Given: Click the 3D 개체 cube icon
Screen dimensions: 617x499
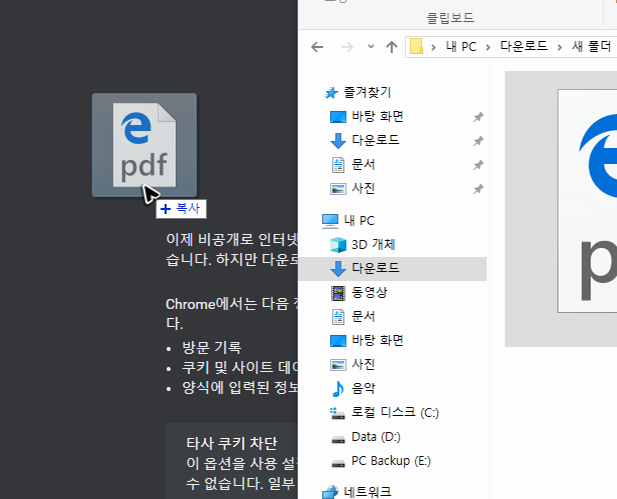Looking at the screenshot, I should point(338,245).
